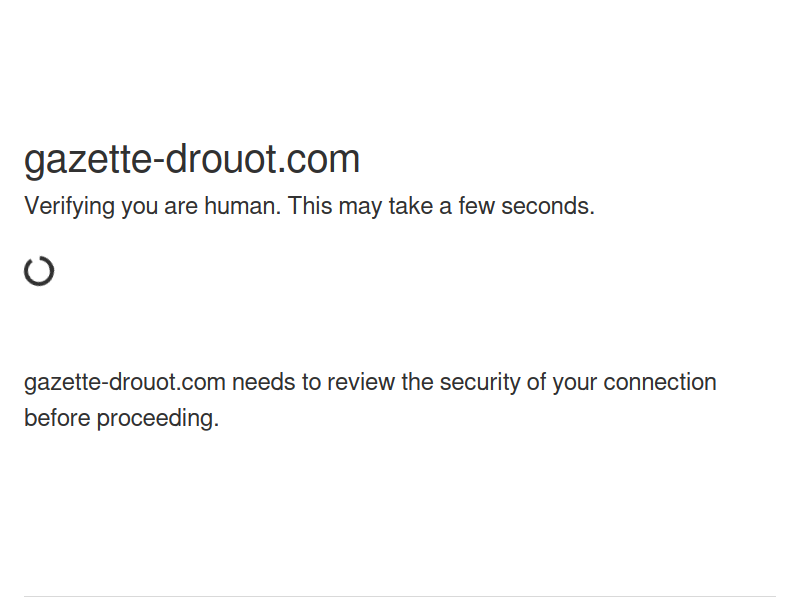Screen dimensions: 800x600
Task: Select 'This may take a few seconds' sentence
Action: 441,206
